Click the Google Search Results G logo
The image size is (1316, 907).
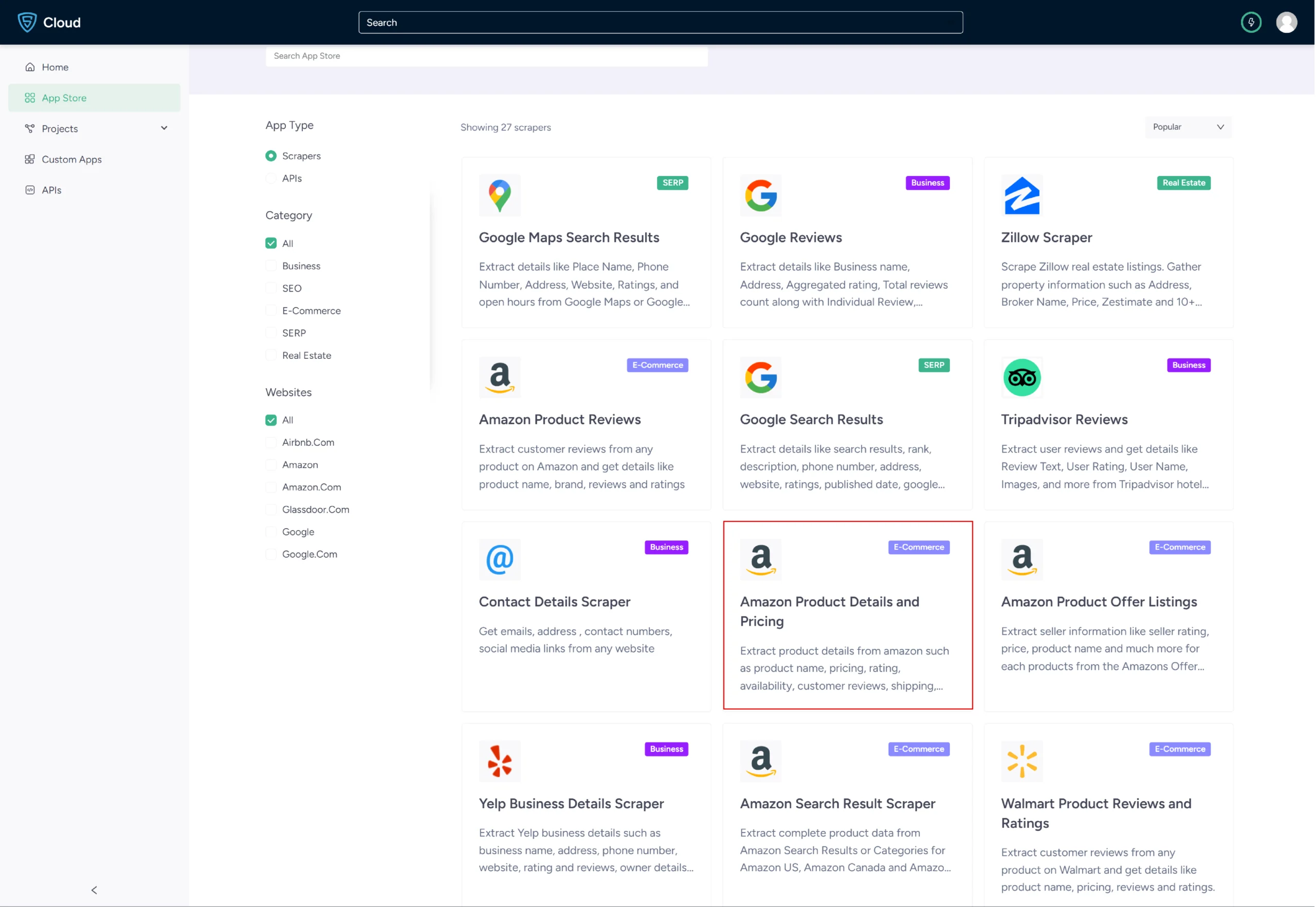pyautogui.click(x=760, y=377)
